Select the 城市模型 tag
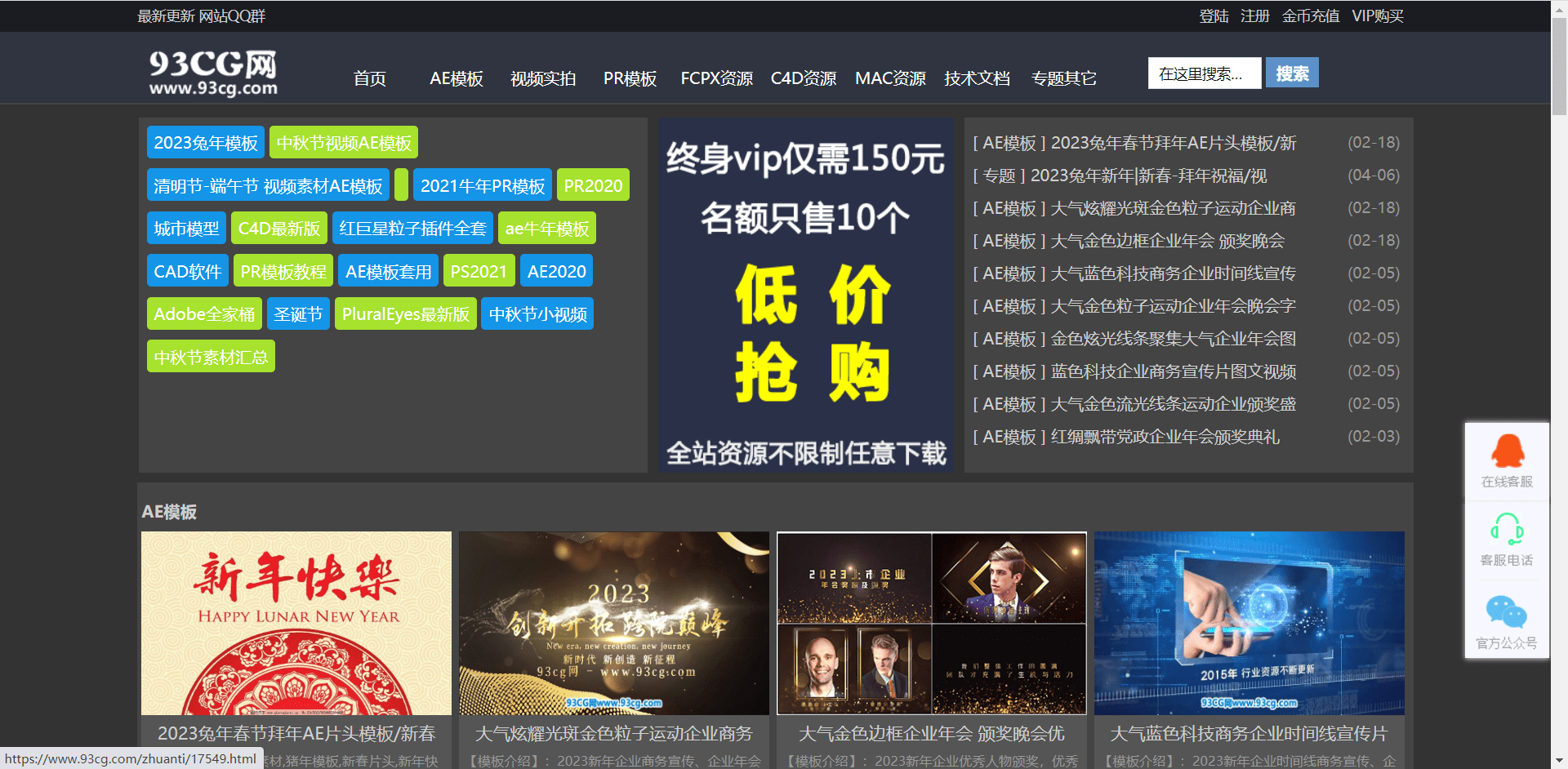Screen dimensions: 1568x769 pos(186,229)
